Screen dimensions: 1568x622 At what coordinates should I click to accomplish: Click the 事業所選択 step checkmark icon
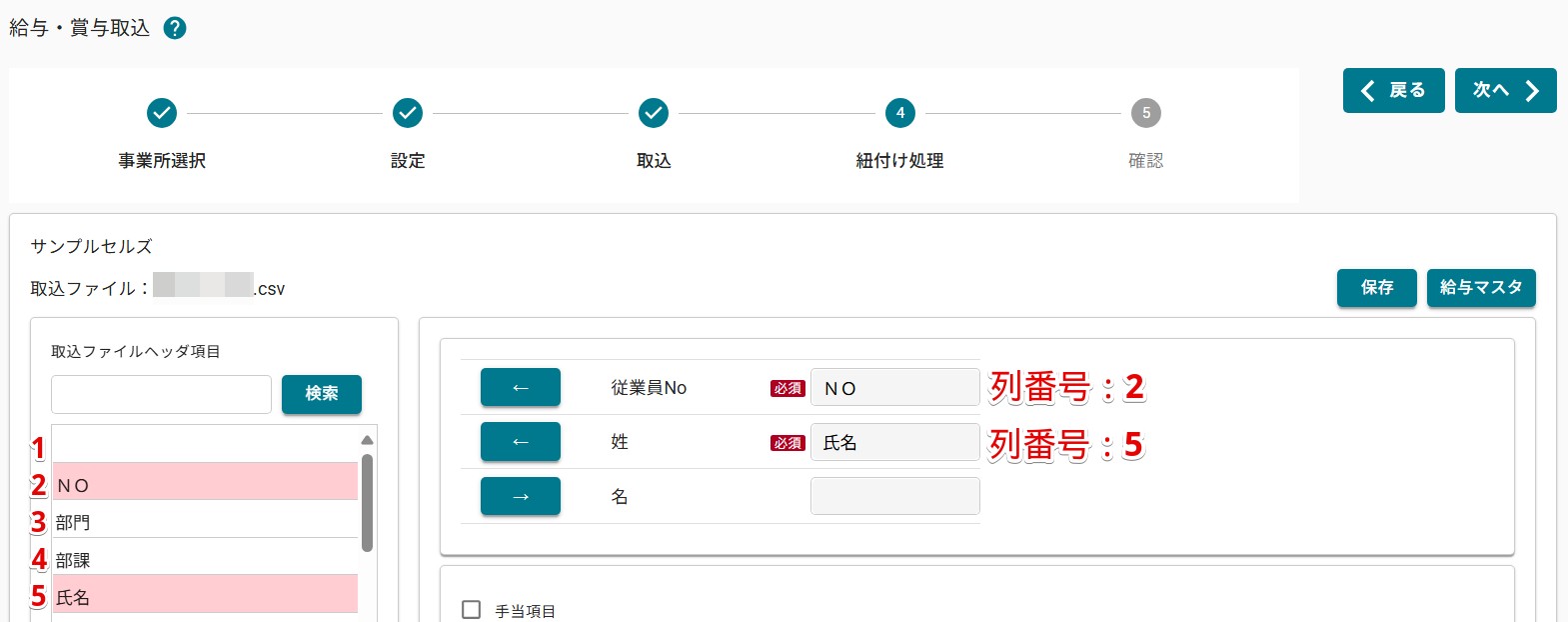click(x=162, y=113)
